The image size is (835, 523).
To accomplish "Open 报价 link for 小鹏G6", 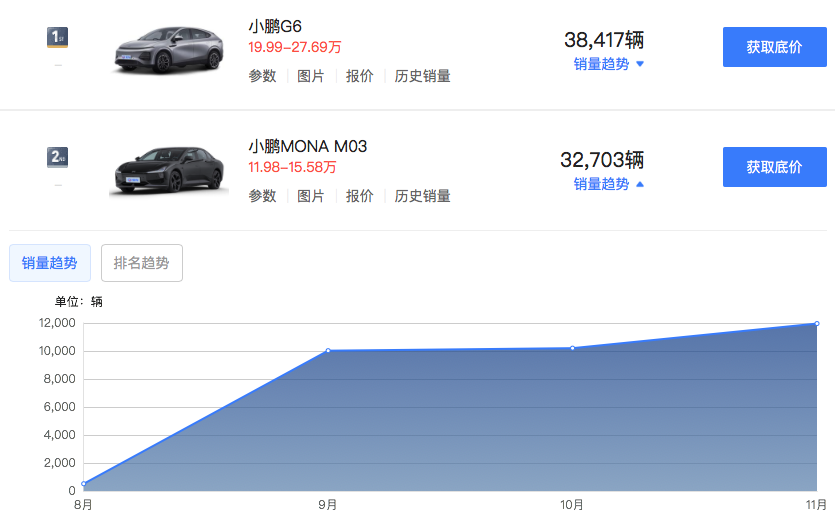I will 359,76.
